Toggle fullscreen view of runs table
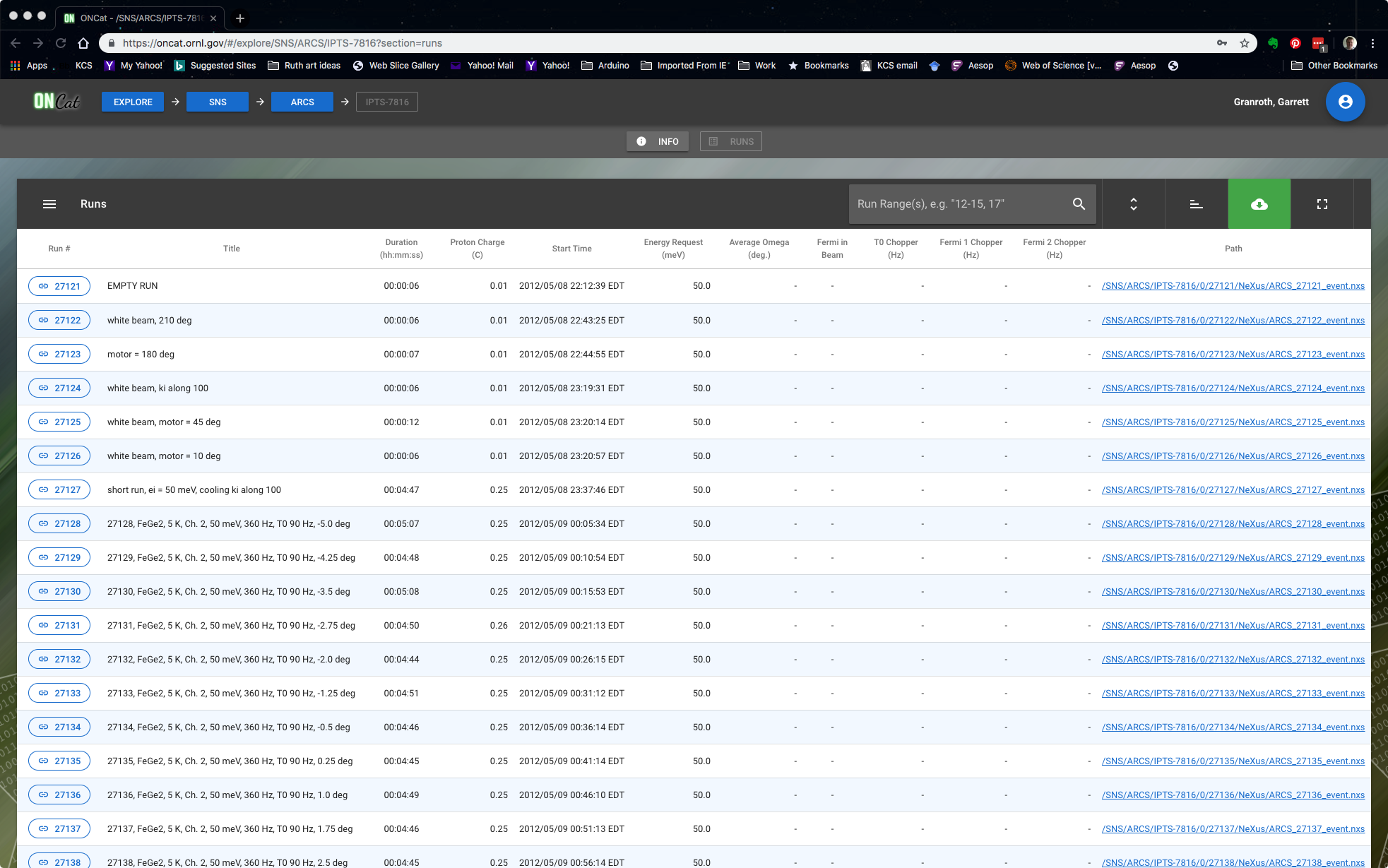 (x=1322, y=204)
